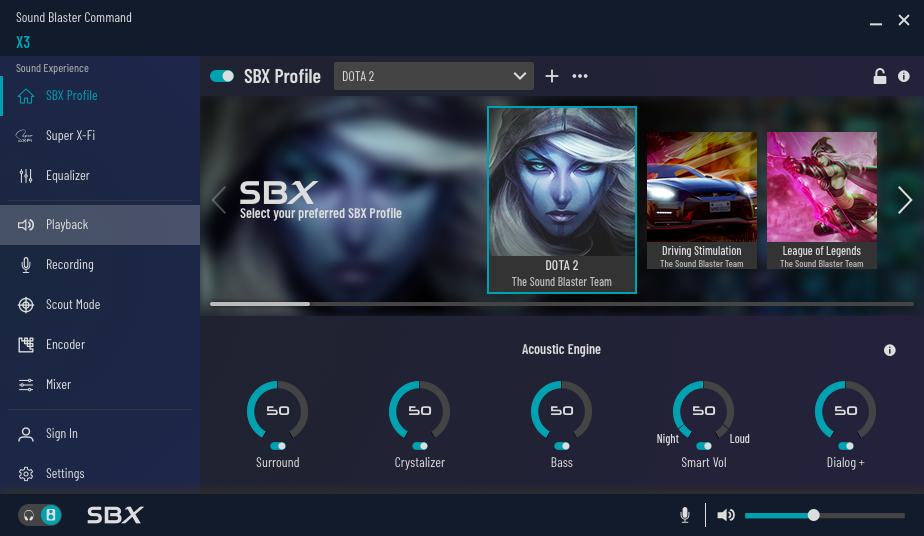This screenshot has width=924, height=536.
Task: Click the Smart Vol level dial
Action: 704,411
